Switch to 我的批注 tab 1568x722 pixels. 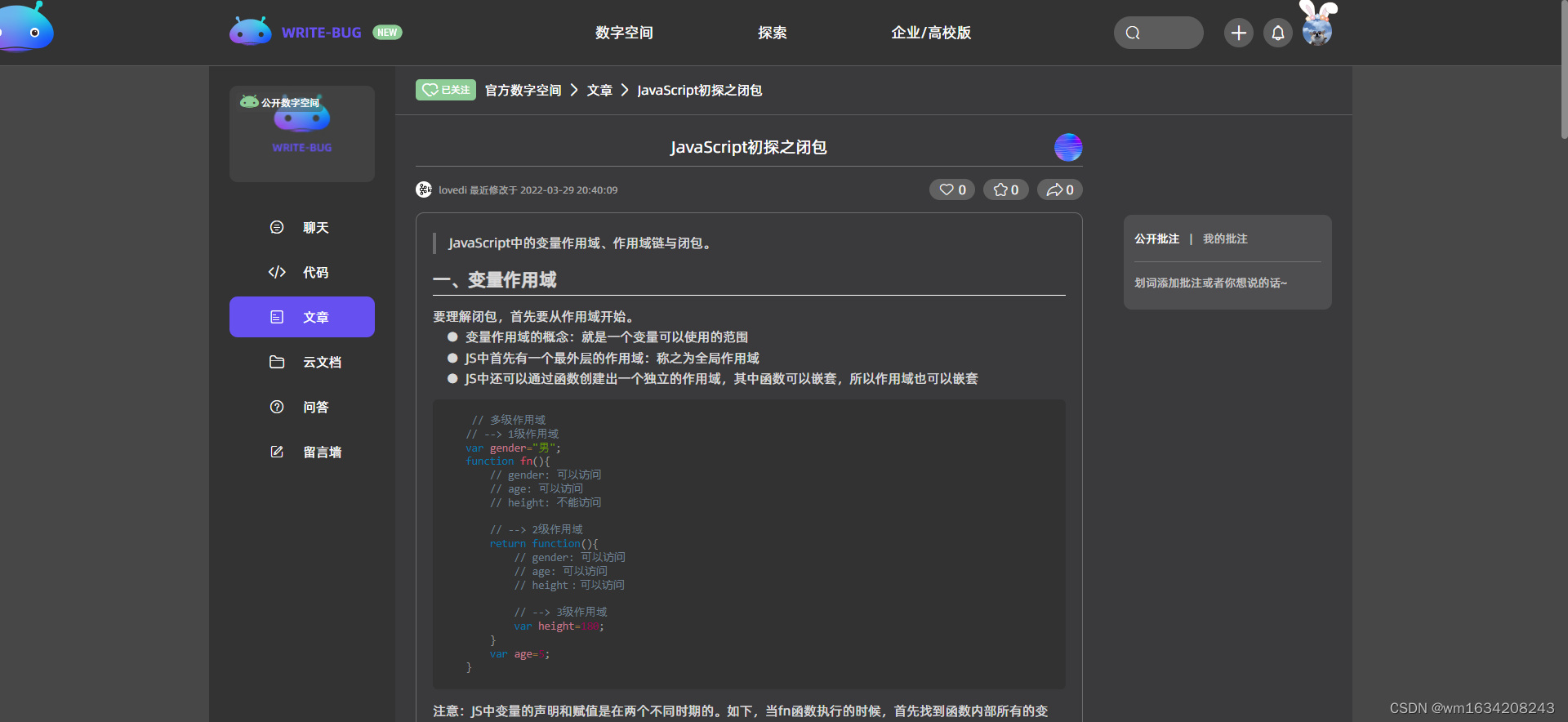click(x=1225, y=238)
